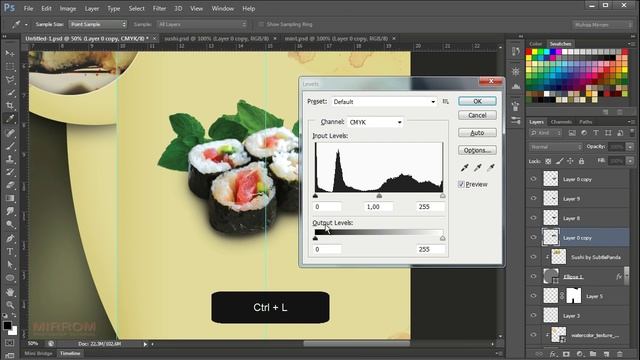The height and width of the screenshot is (360, 640).
Task: Select the Horizontal Type tool
Action: [x=10, y=251]
